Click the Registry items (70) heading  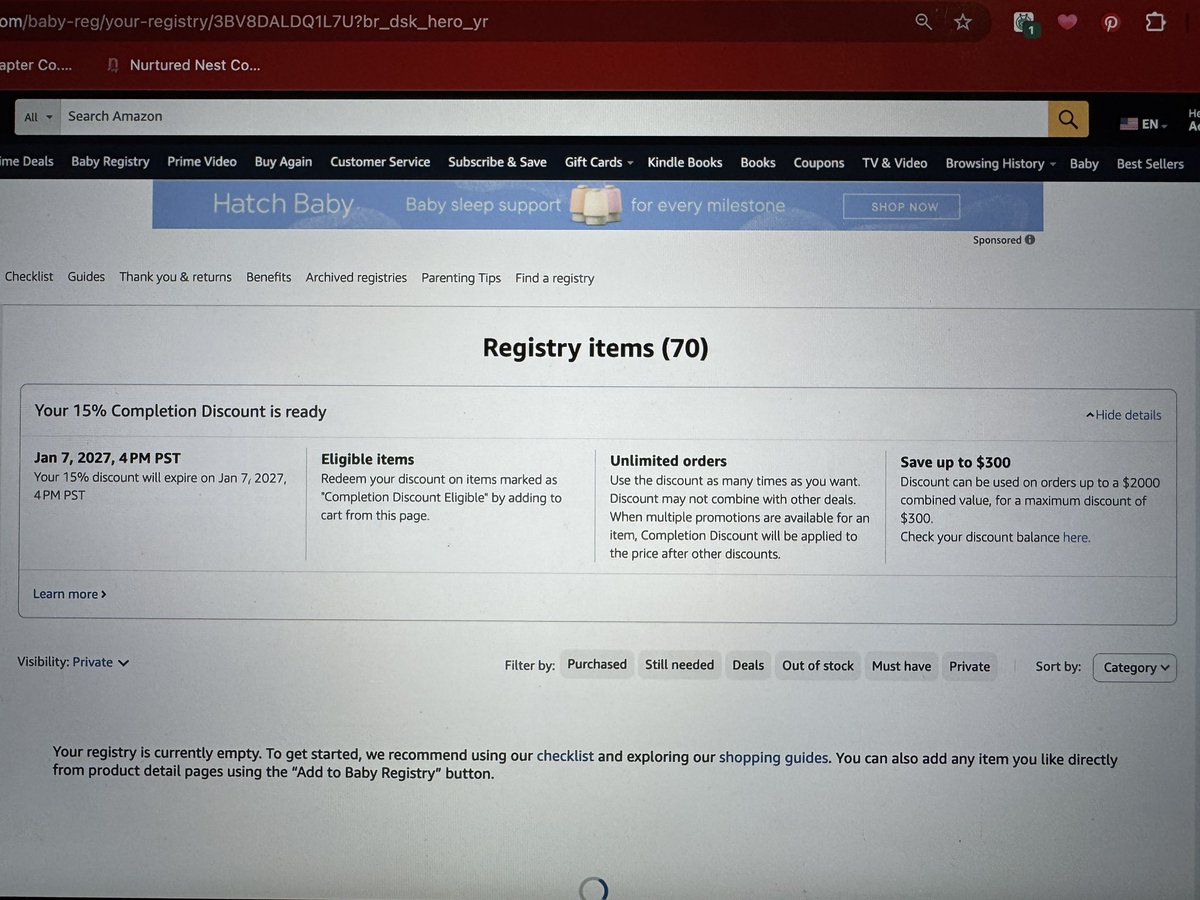point(595,348)
